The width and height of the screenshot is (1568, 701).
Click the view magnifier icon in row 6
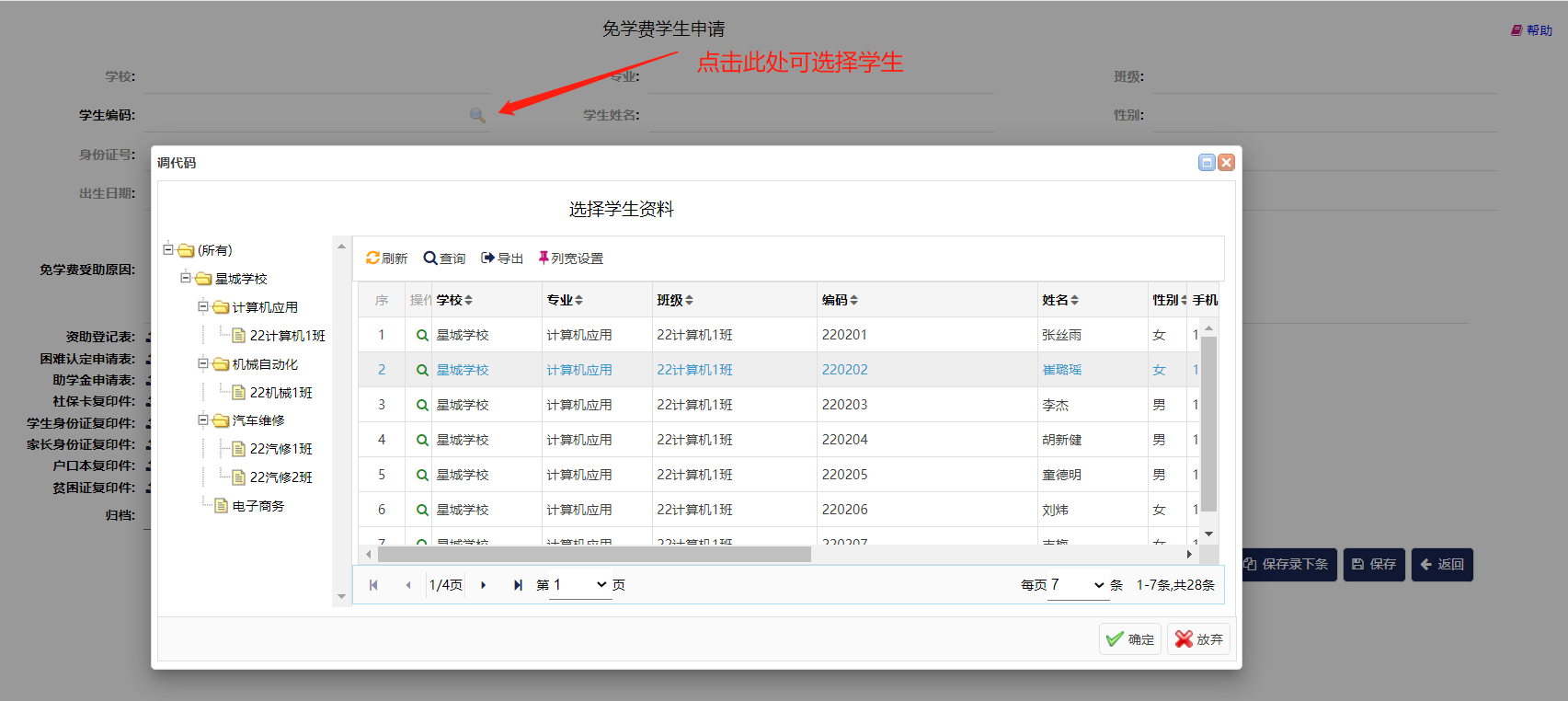tap(422, 510)
